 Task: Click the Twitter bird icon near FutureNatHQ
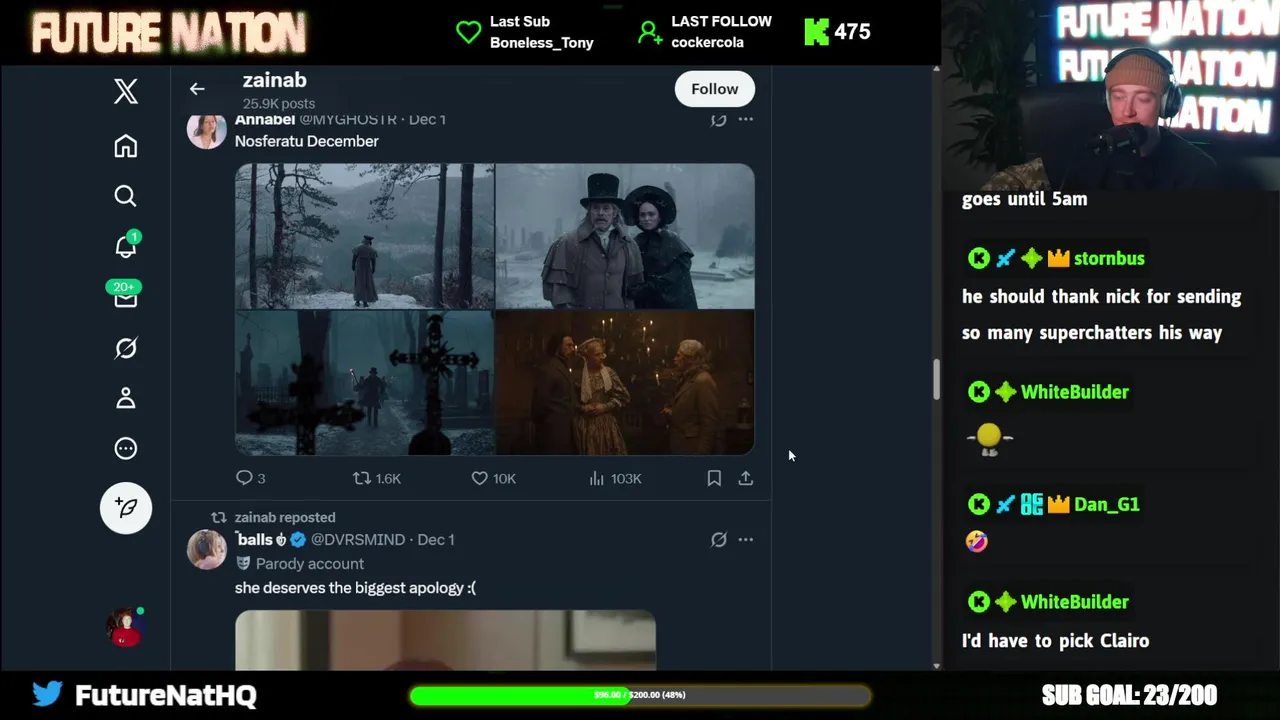47,694
